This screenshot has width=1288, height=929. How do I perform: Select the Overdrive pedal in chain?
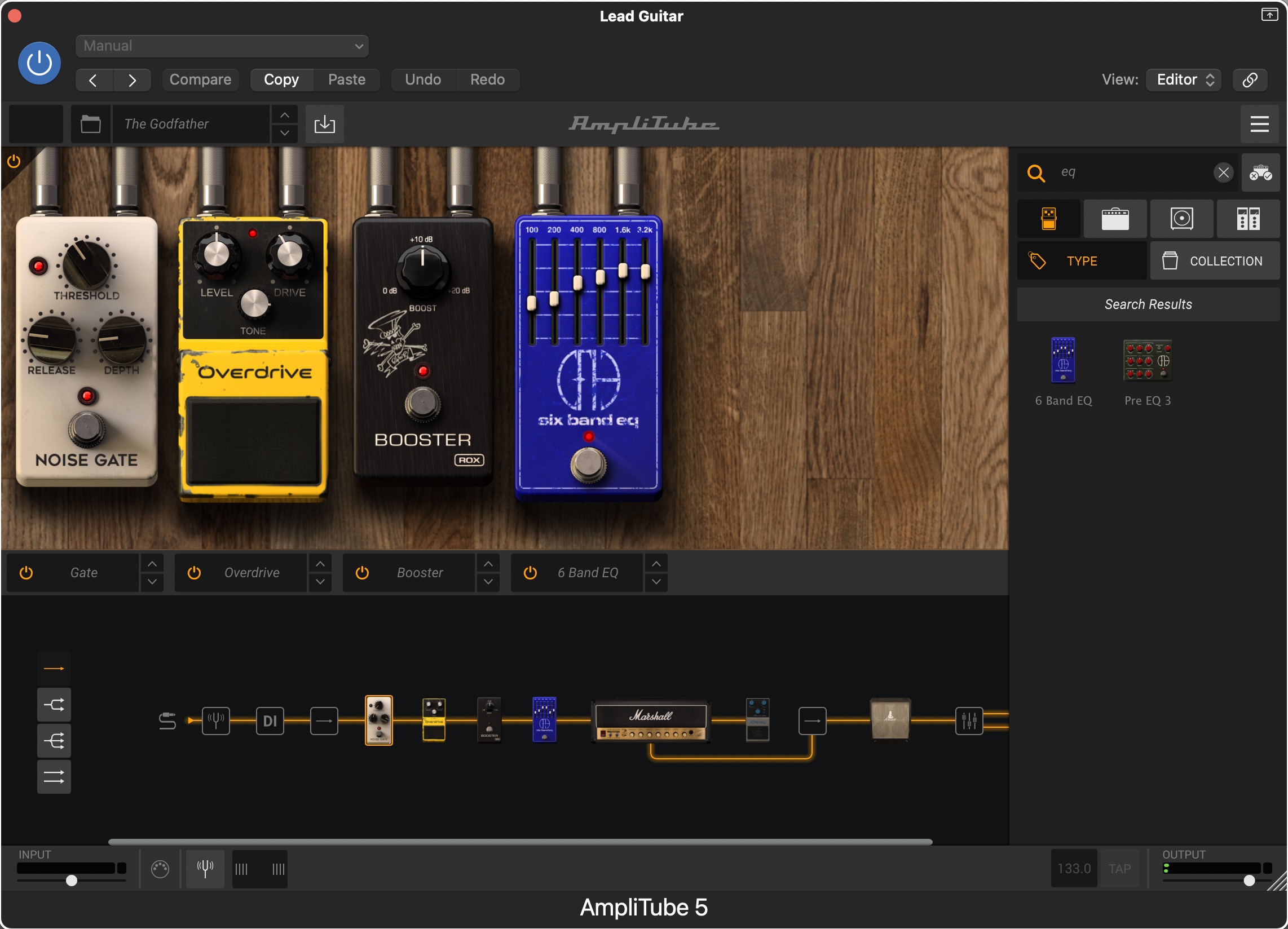point(434,721)
